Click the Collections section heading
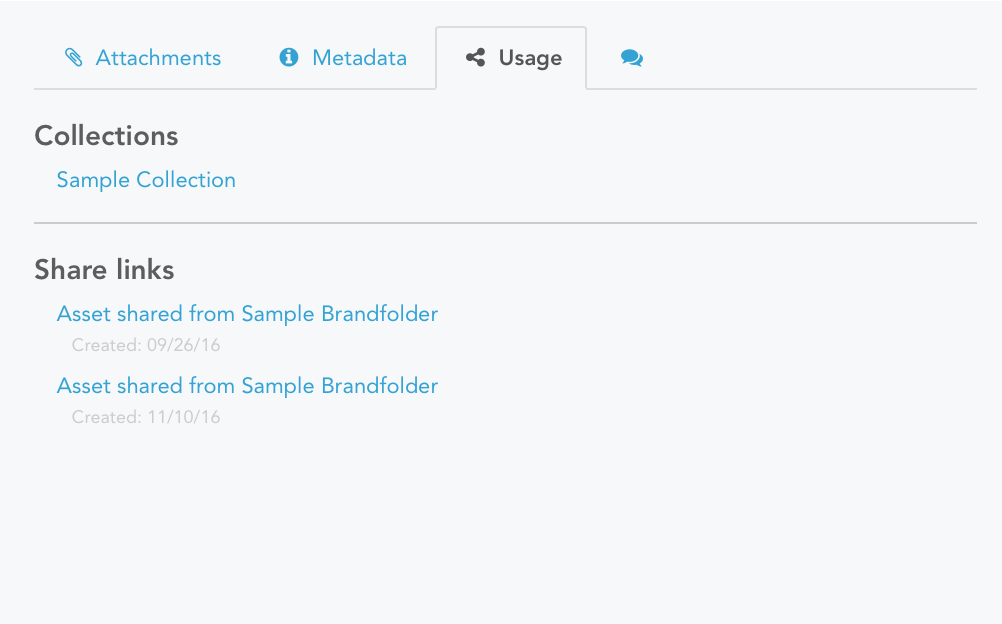Viewport: 1002px width, 624px height. point(106,136)
